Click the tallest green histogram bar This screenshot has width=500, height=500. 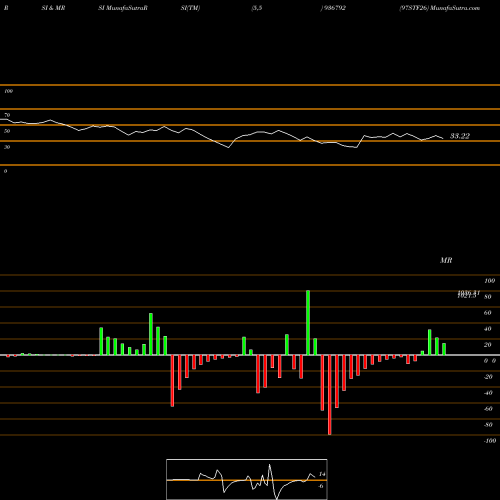coord(308,323)
